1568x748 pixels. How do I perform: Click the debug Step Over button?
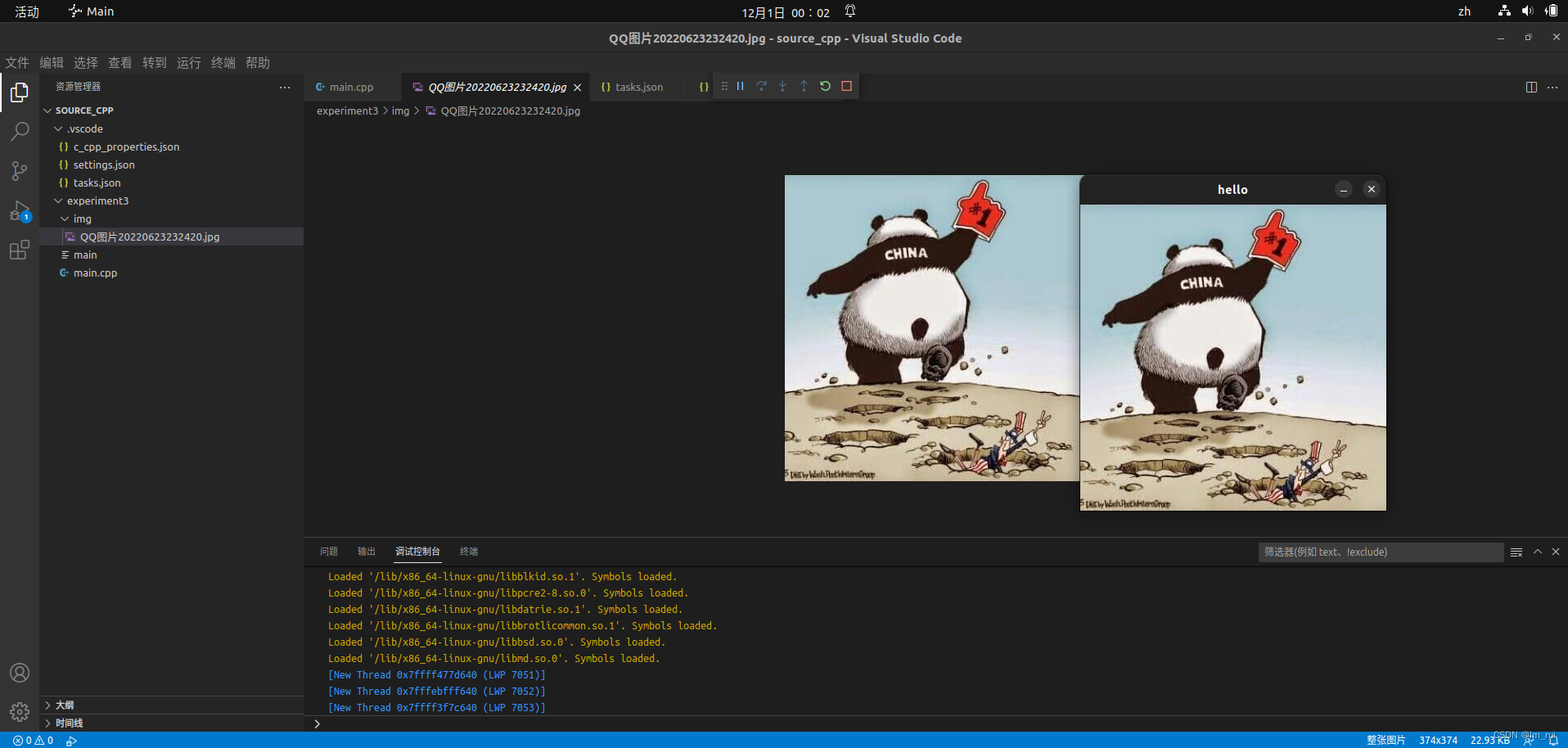tap(761, 86)
